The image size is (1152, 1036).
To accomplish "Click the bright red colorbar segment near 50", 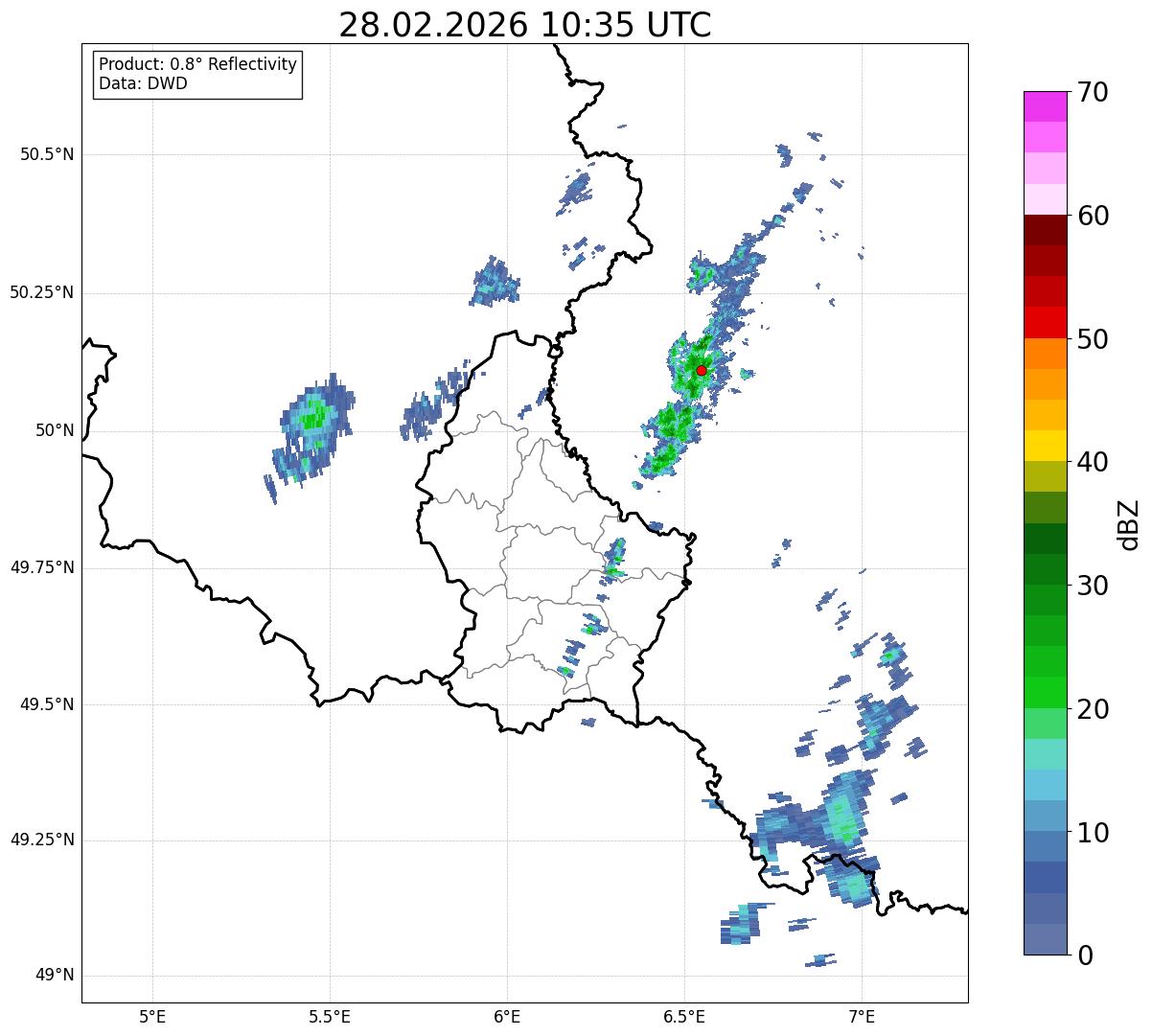I will [x=1045, y=323].
